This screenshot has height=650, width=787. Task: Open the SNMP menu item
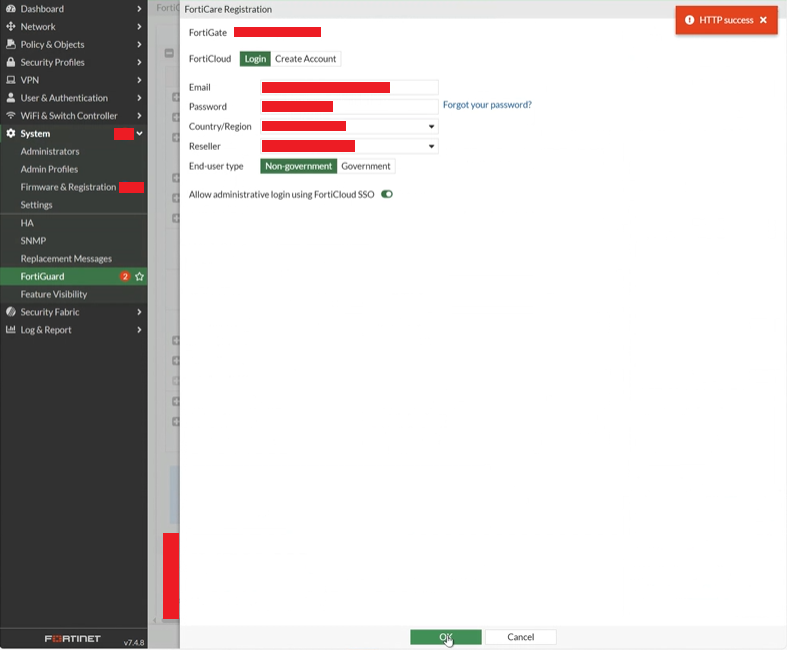(74, 240)
